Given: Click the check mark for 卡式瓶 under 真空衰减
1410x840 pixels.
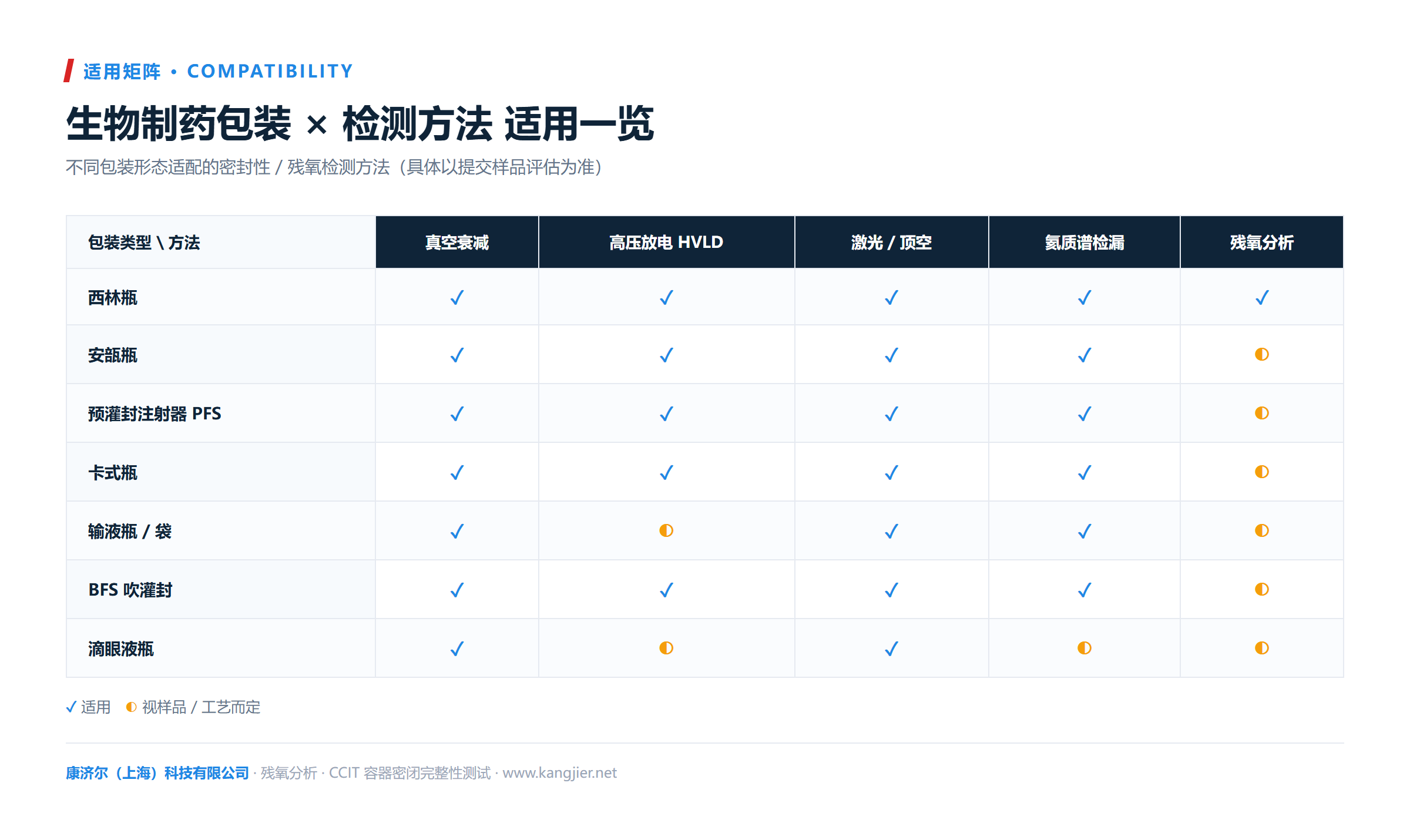Looking at the screenshot, I should coord(456,472).
